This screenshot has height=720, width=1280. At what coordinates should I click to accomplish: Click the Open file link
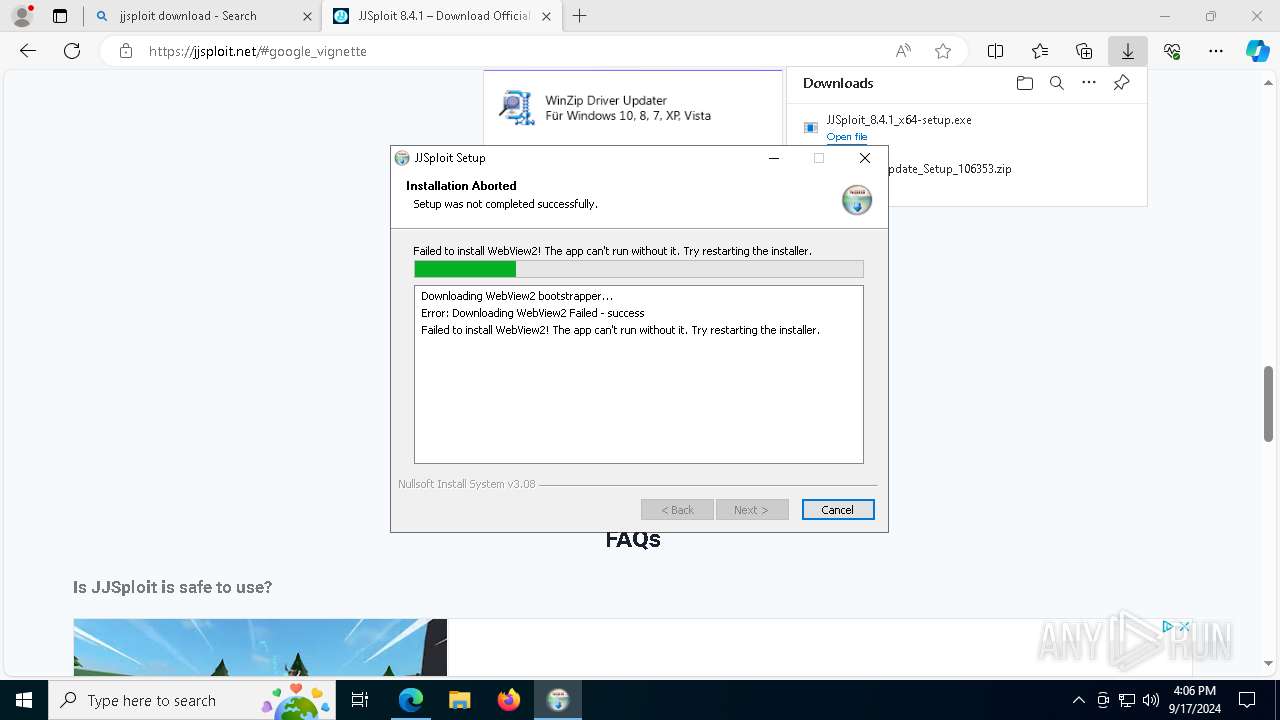click(x=847, y=137)
